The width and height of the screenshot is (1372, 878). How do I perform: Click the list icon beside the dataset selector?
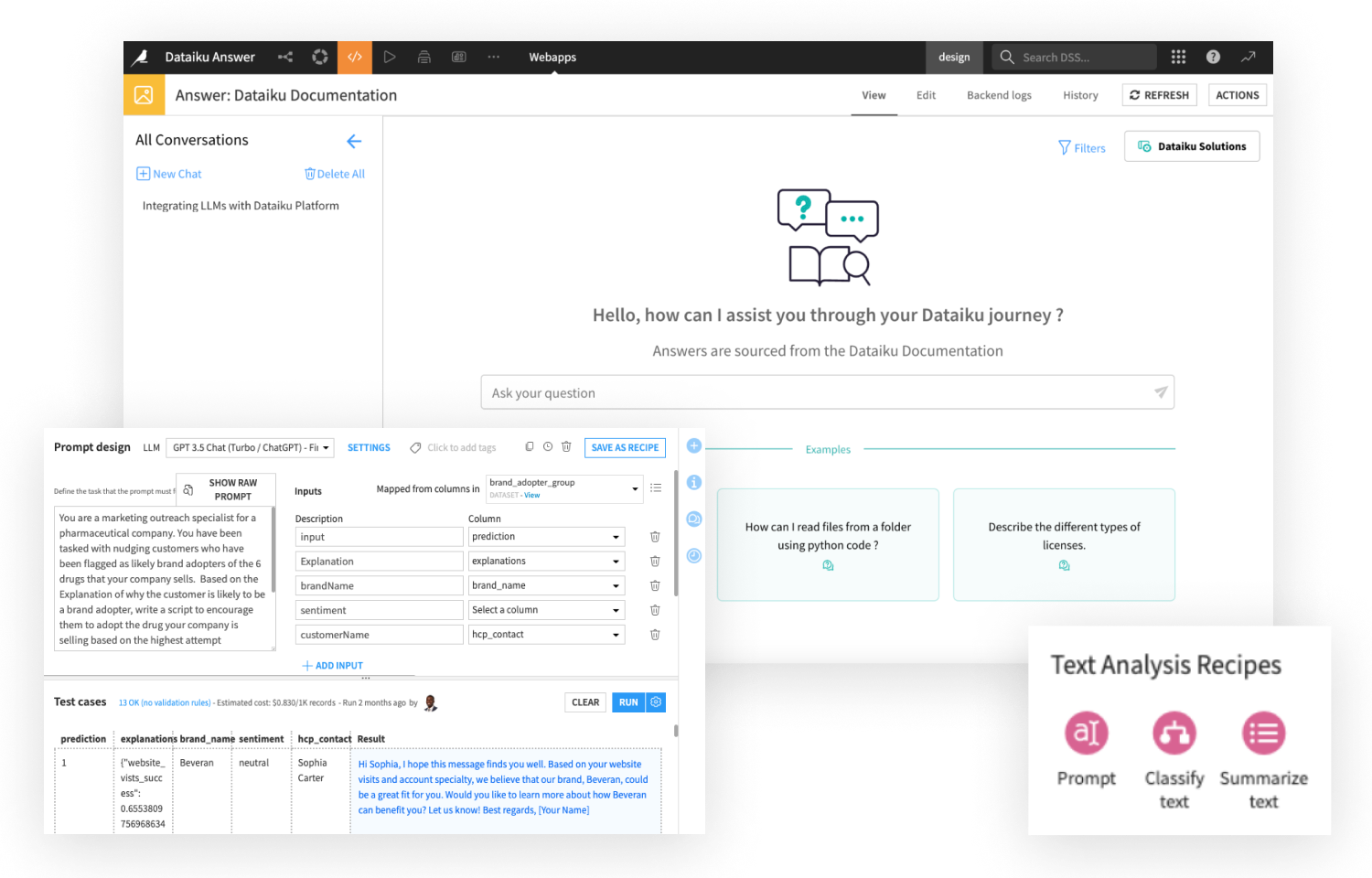656,487
